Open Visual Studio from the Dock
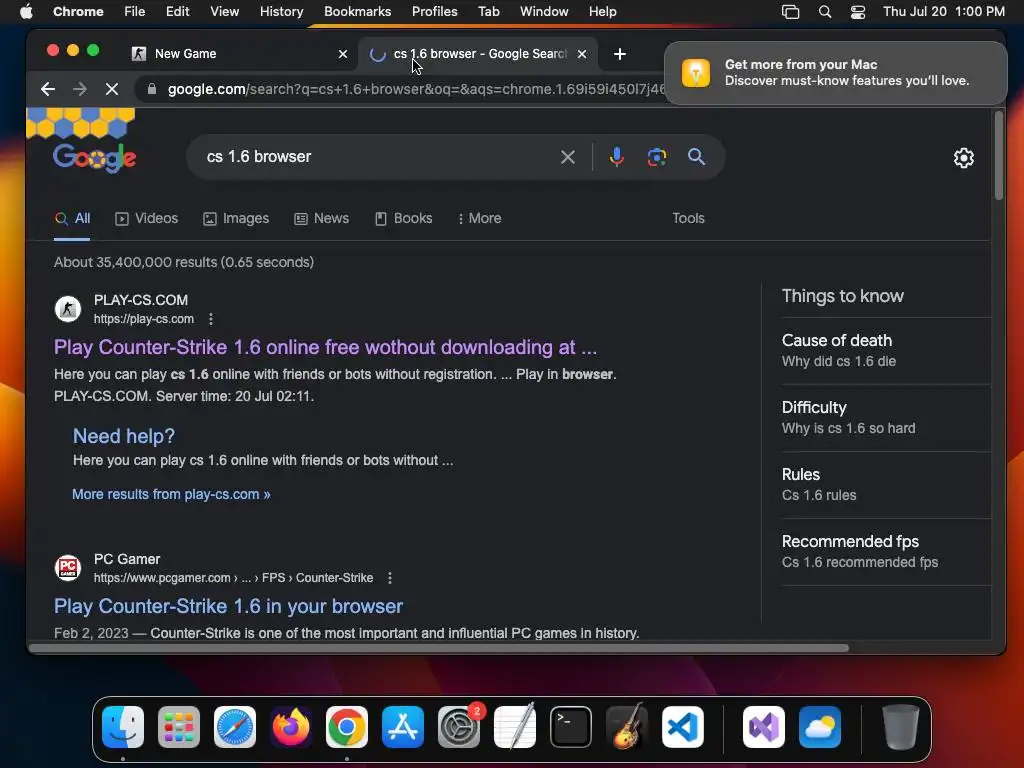This screenshot has width=1024, height=768. click(764, 727)
